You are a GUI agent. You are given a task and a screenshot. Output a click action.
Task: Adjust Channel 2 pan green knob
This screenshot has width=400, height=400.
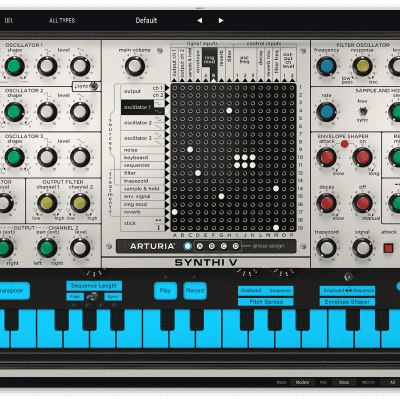coord(47,248)
